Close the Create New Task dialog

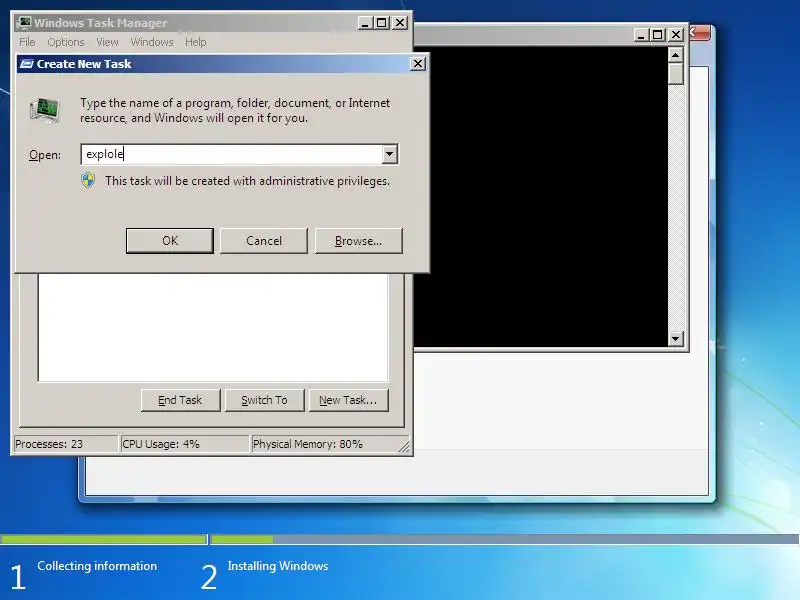click(x=418, y=64)
